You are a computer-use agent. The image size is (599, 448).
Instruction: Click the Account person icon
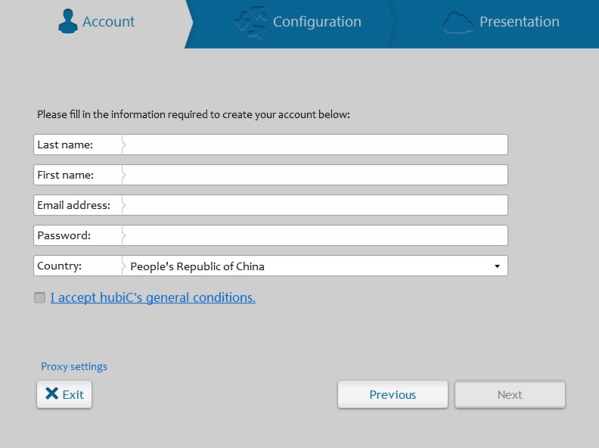point(68,21)
